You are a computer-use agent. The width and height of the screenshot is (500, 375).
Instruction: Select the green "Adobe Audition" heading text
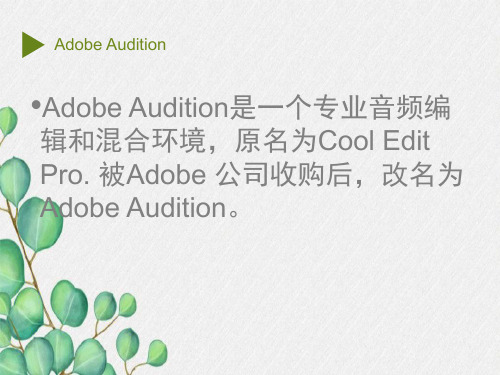click(x=110, y=45)
